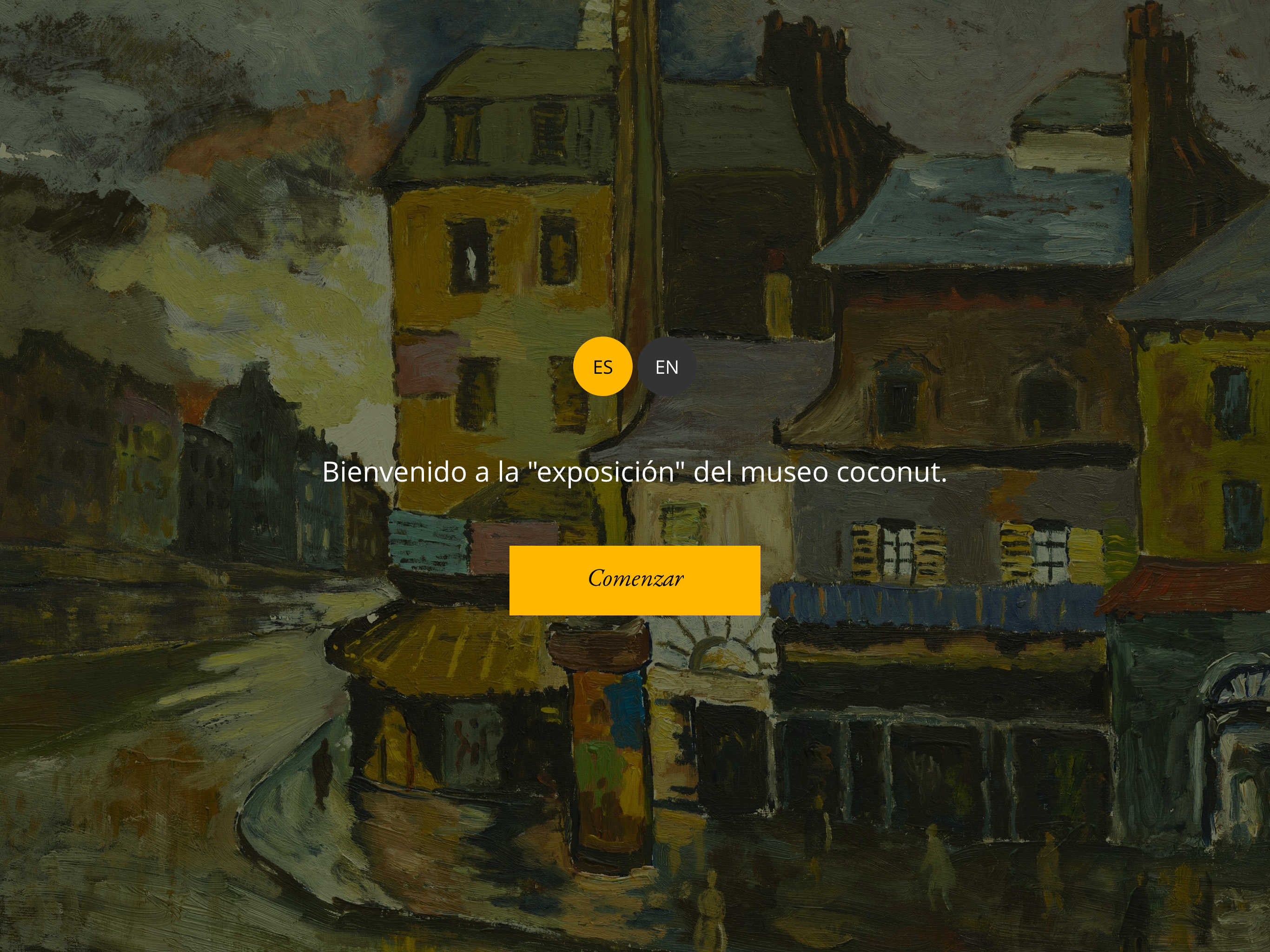The width and height of the screenshot is (1270, 952).
Task: Switch language to EN English
Action: [x=667, y=366]
